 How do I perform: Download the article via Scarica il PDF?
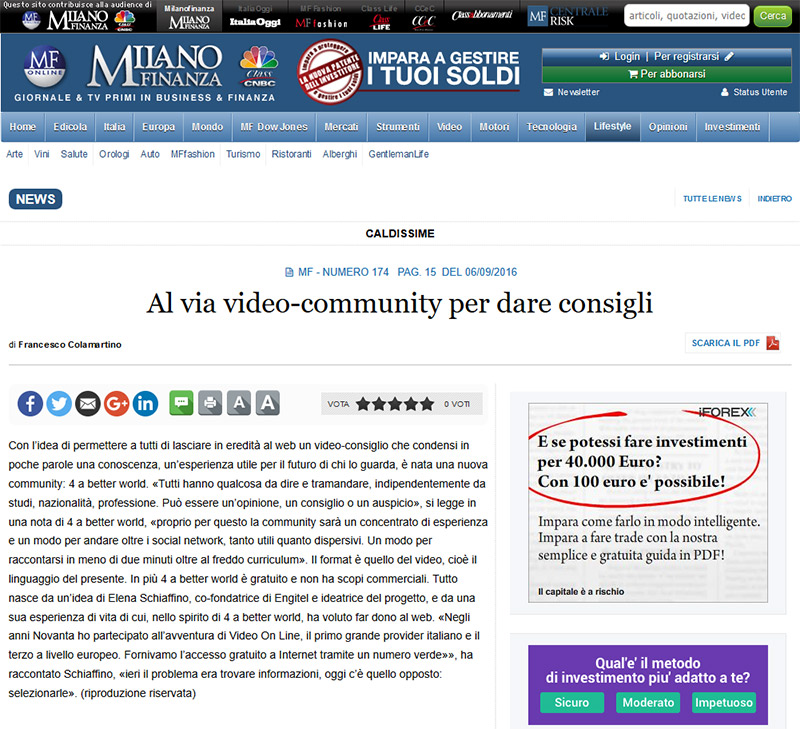pyautogui.click(x=735, y=343)
